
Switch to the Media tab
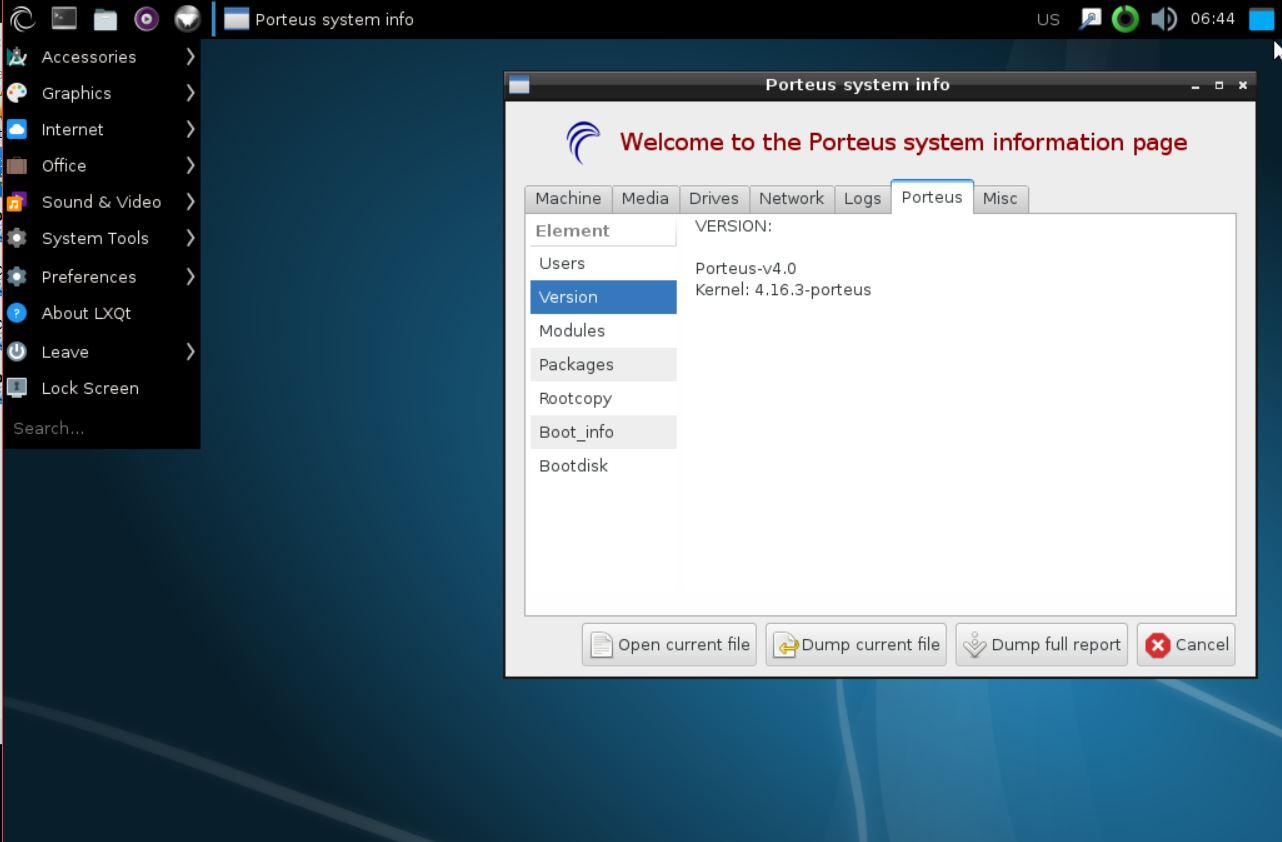[645, 198]
